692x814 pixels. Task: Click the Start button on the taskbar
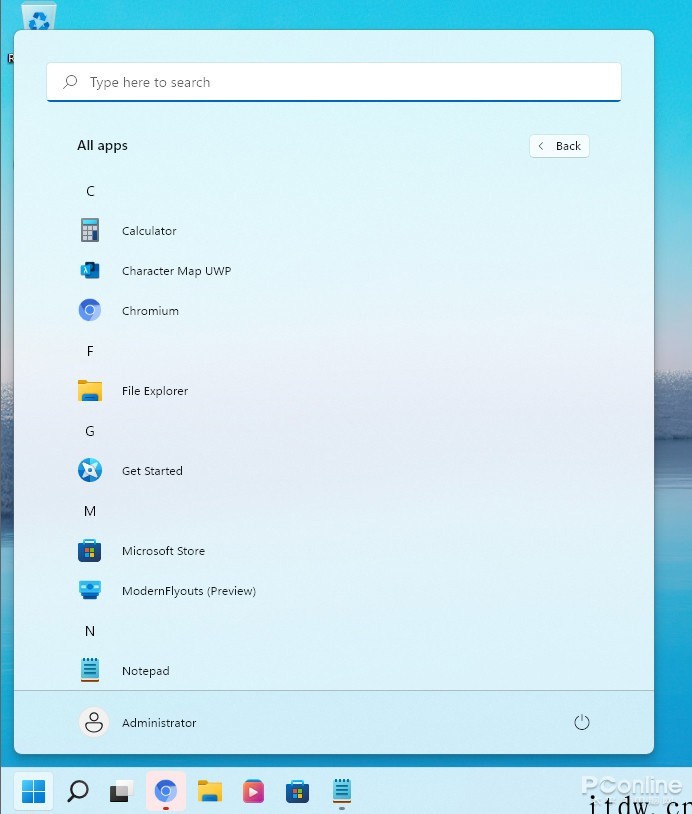[34, 792]
